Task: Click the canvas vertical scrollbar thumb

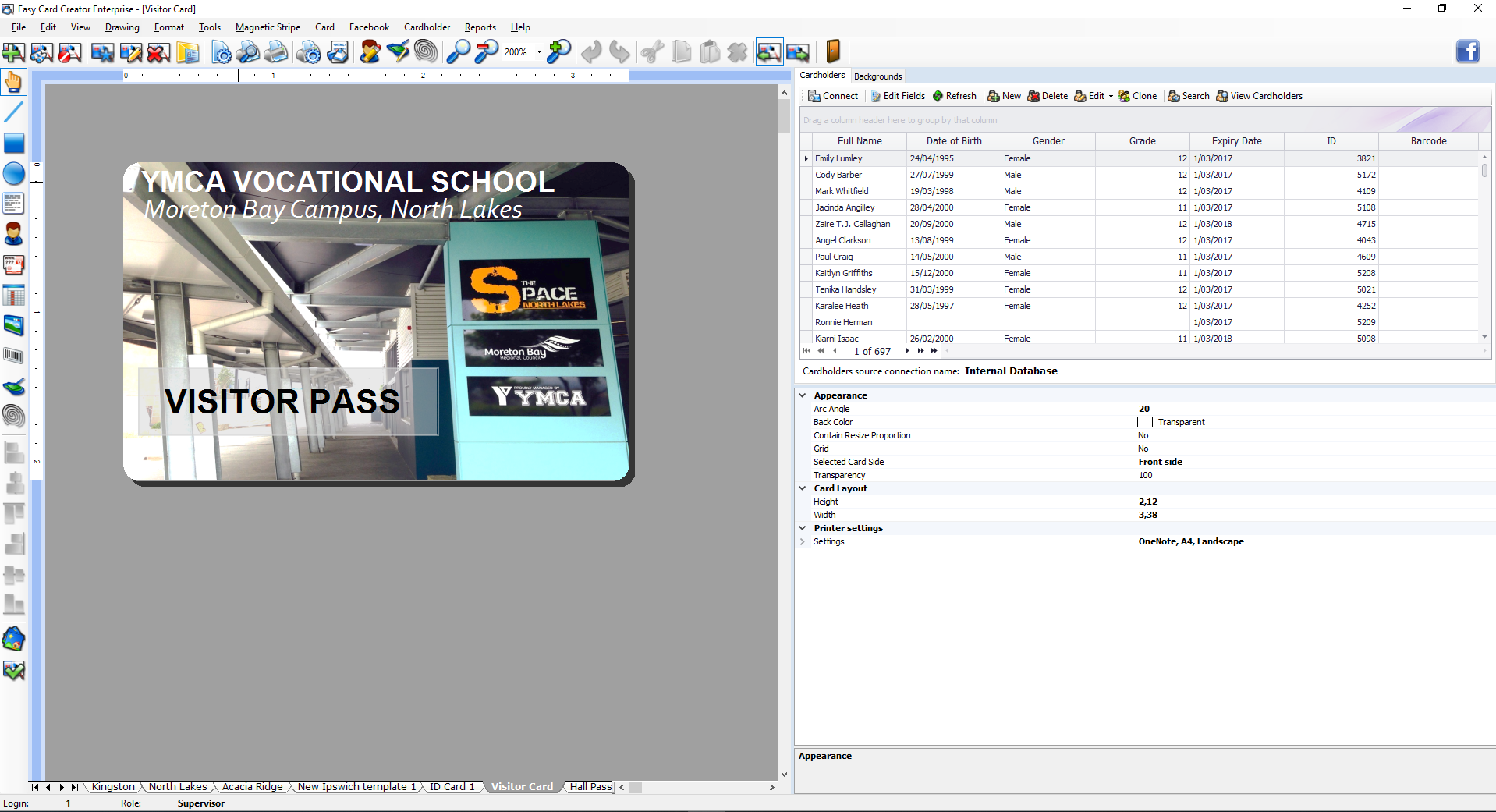Action: coord(784,117)
